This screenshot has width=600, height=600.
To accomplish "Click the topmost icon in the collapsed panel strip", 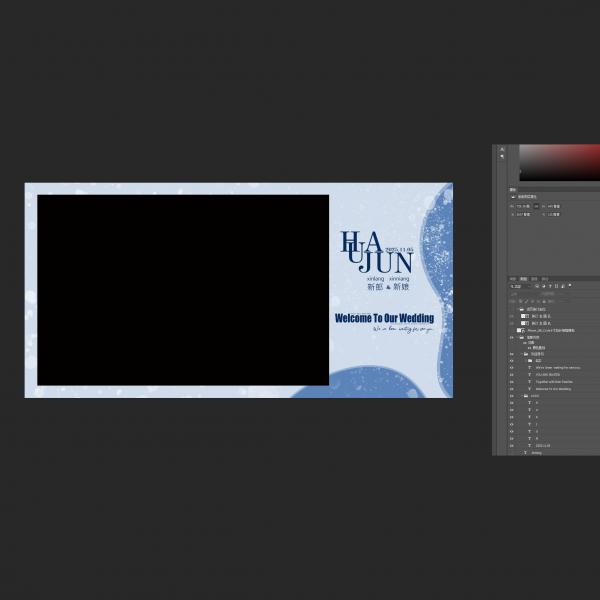I will coord(501,150).
